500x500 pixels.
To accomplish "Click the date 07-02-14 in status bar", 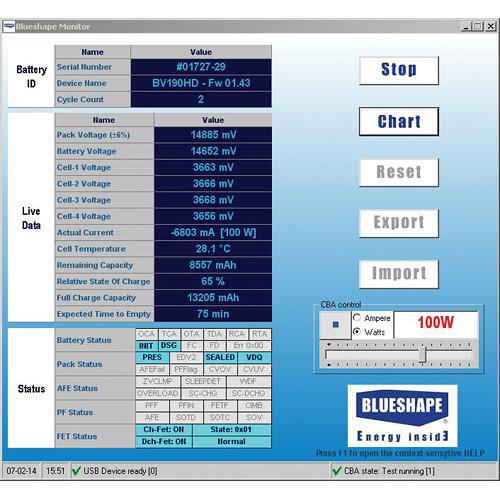I will pos(21,471).
